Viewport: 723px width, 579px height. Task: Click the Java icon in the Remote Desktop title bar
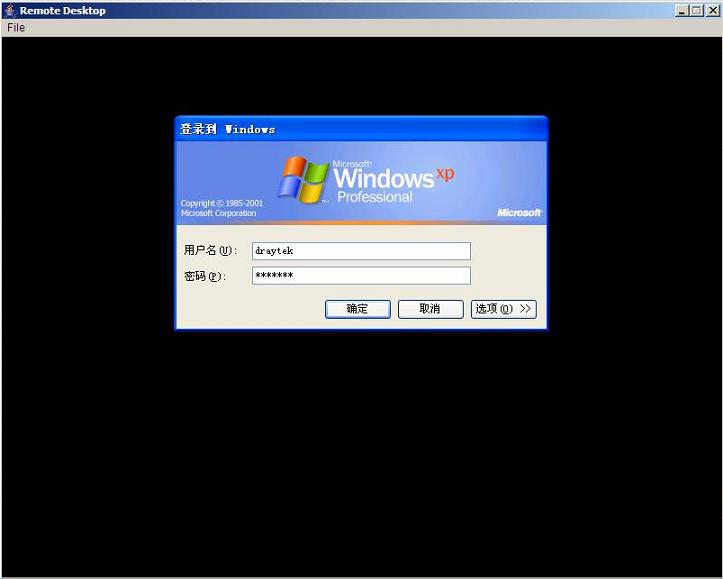coord(10,10)
